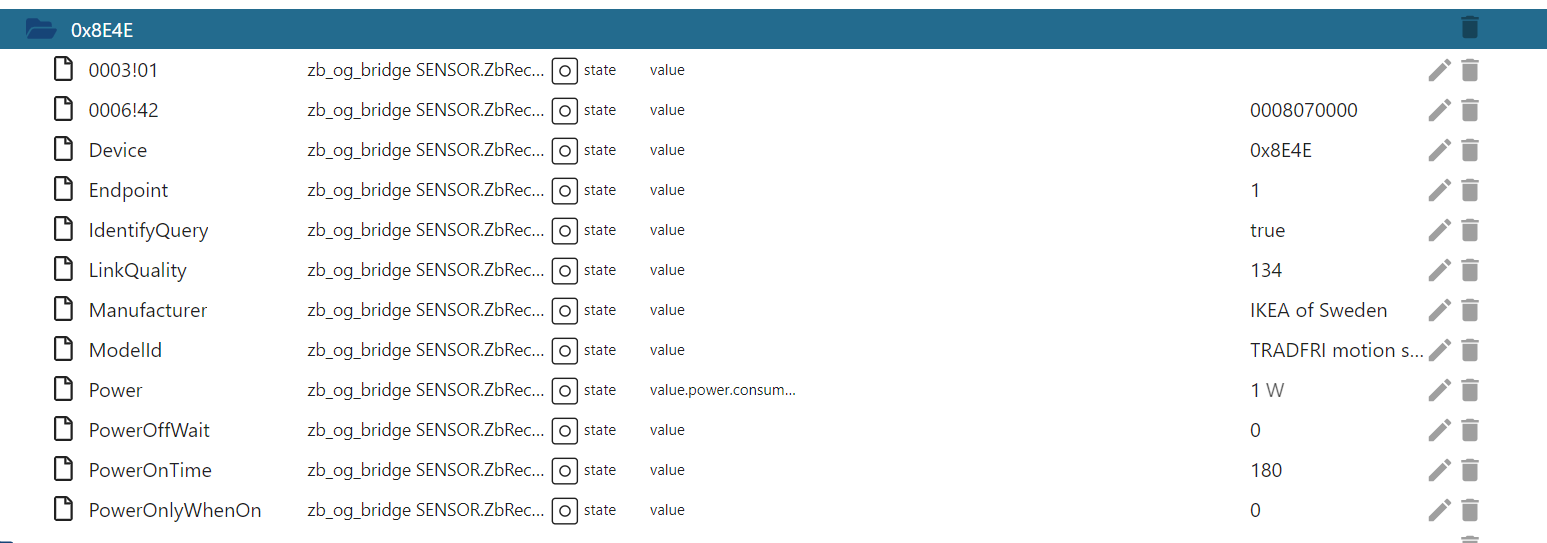
Task: Edit the Device state value
Action: 1439,150
